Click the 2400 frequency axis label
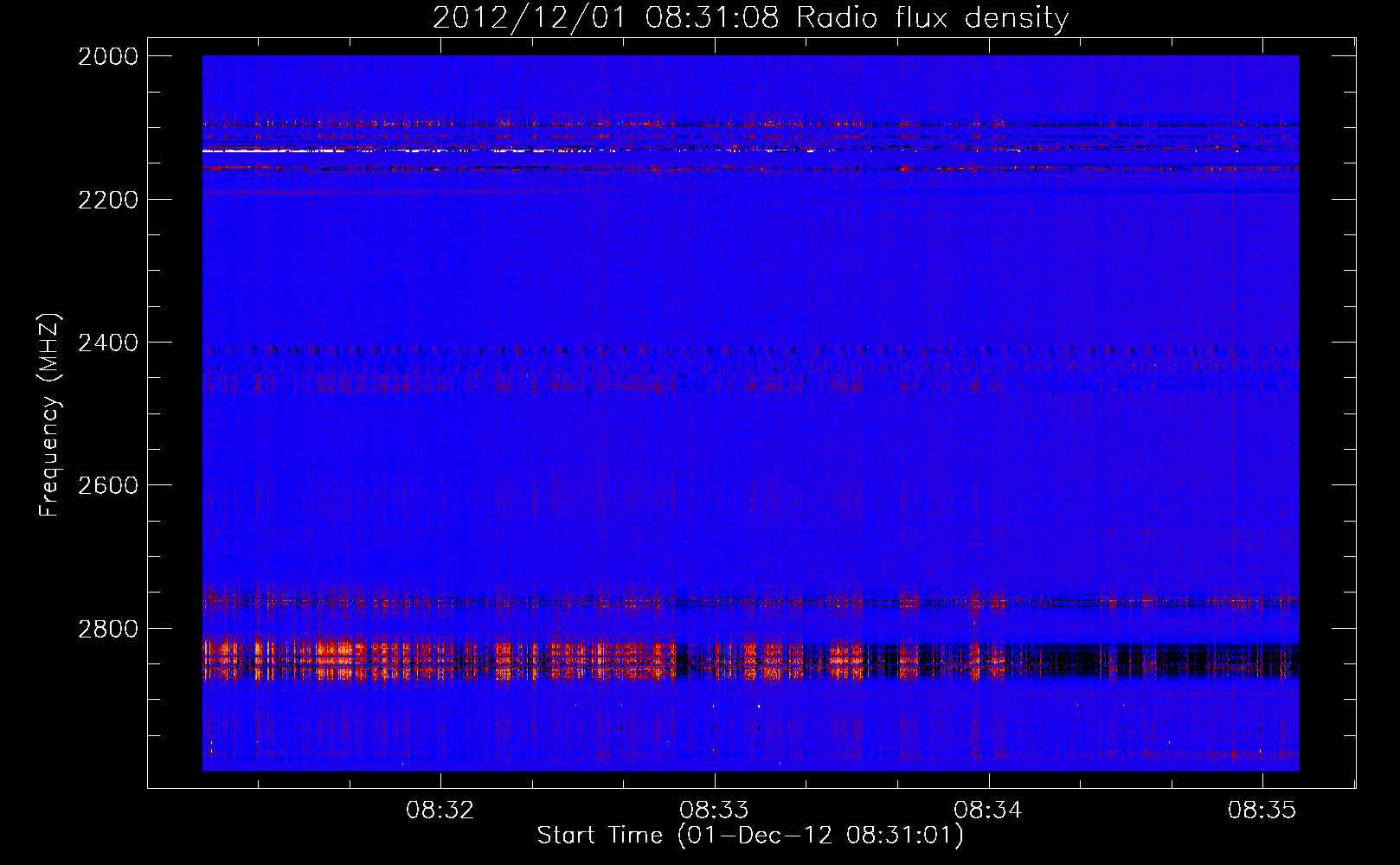This screenshot has width=1400, height=865. [108, 343]
